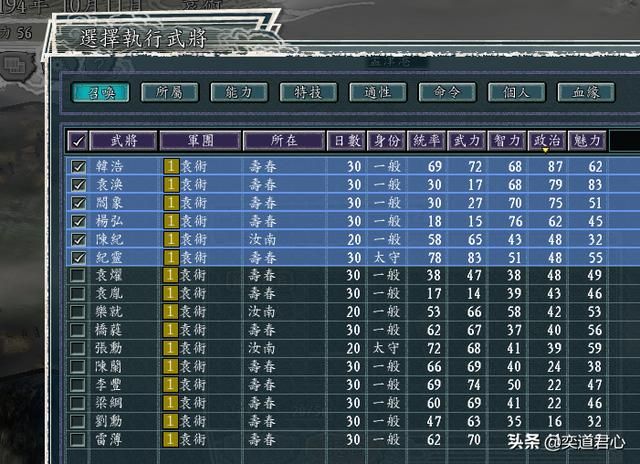Select officer name 李豐

[109, 384]
